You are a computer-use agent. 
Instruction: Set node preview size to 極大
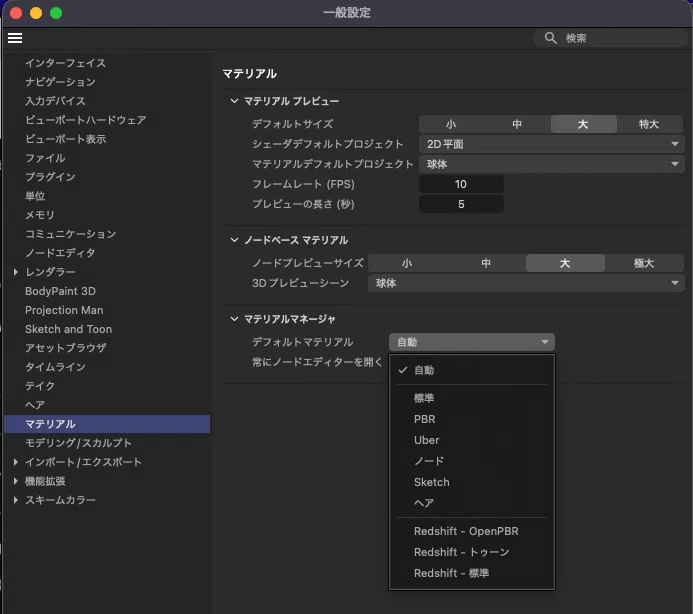(x=644, y=264)
